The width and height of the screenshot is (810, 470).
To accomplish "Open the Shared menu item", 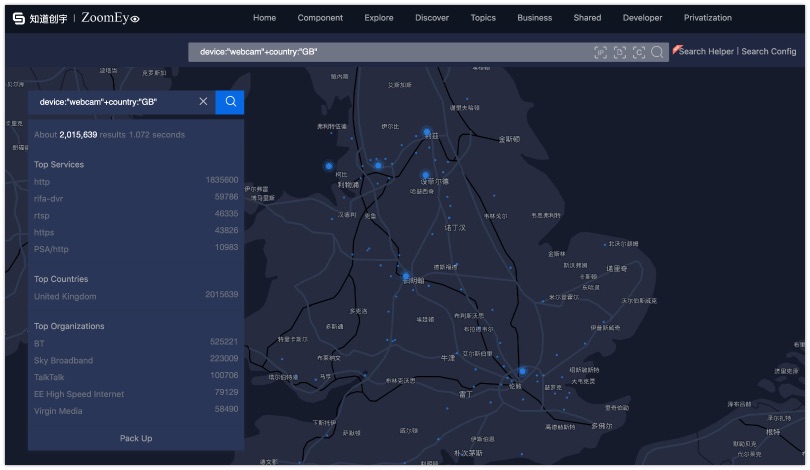I will tap(587, 18).
